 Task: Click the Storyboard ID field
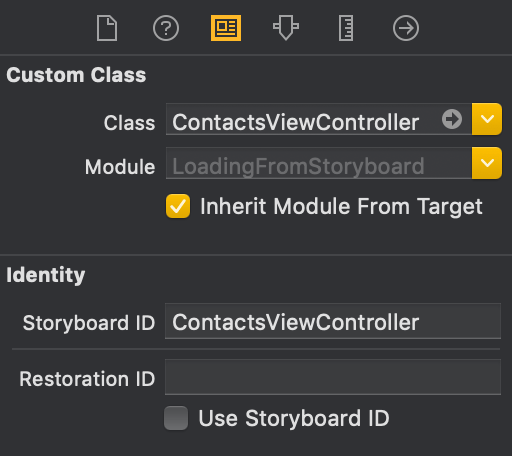pyautogui.click(x=333, y=321)
